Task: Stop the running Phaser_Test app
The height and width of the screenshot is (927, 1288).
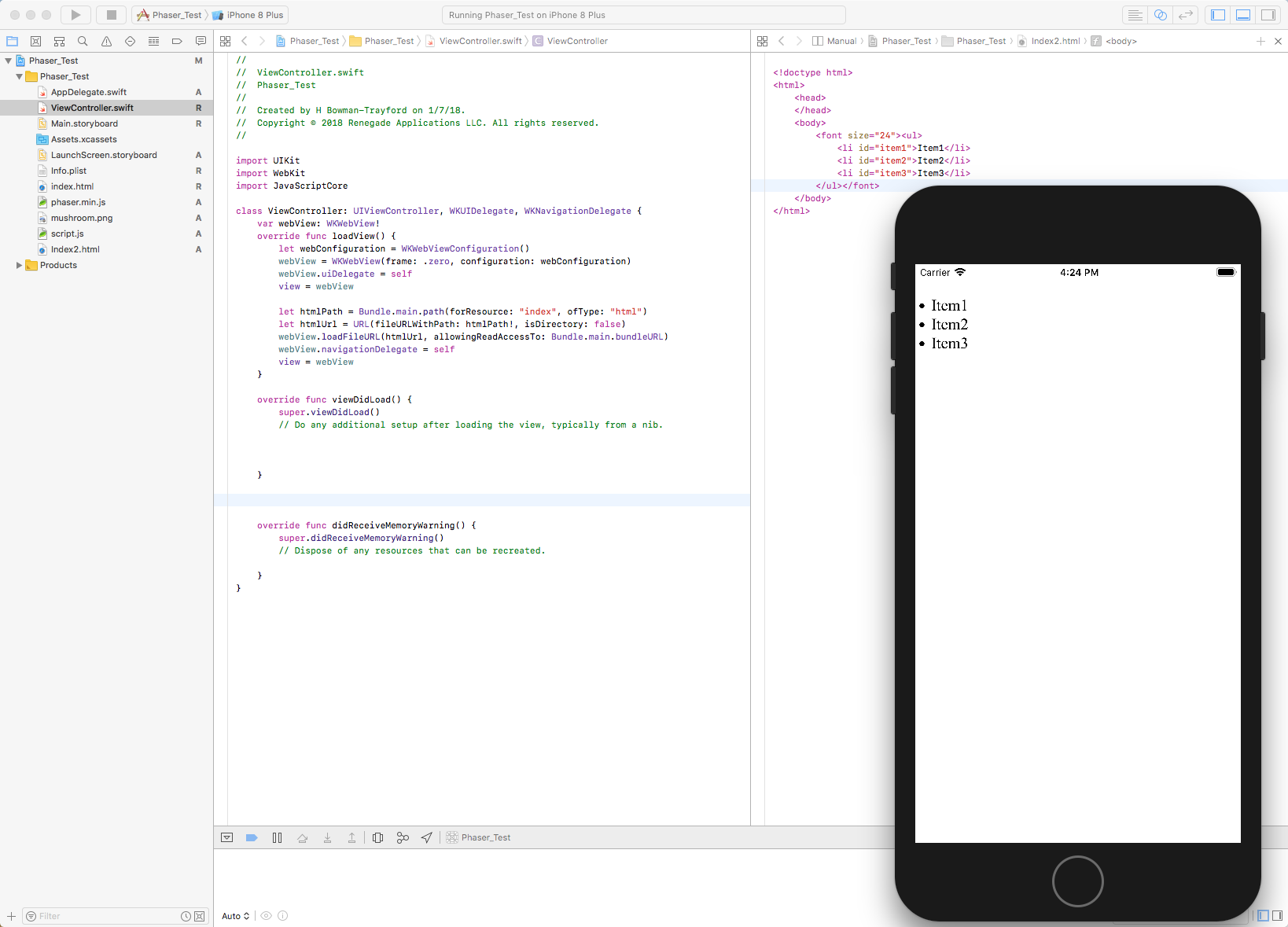Action: 112,15
